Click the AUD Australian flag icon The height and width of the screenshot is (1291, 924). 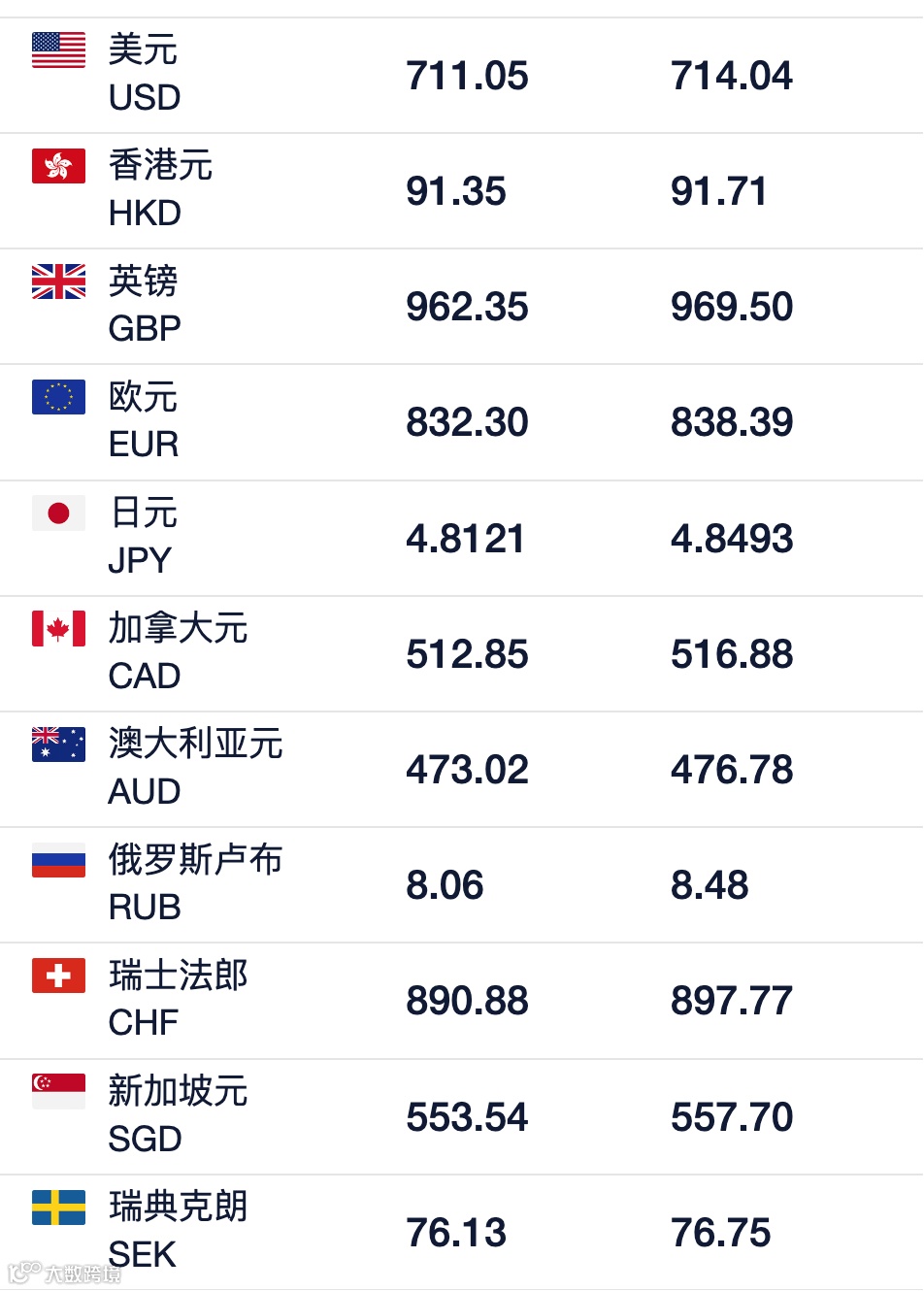pos(58,744)
